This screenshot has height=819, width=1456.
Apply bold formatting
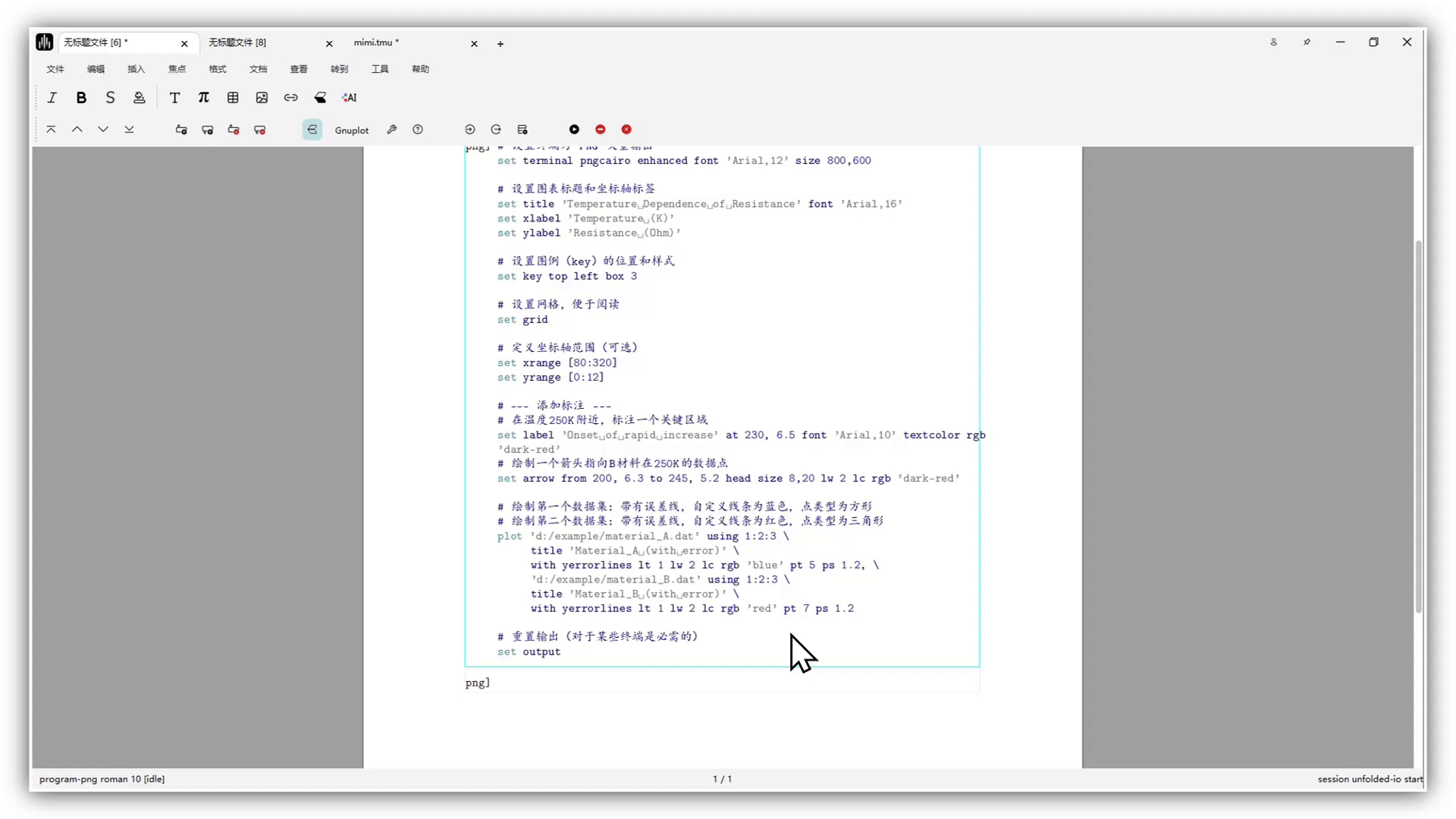pos(81,98)
